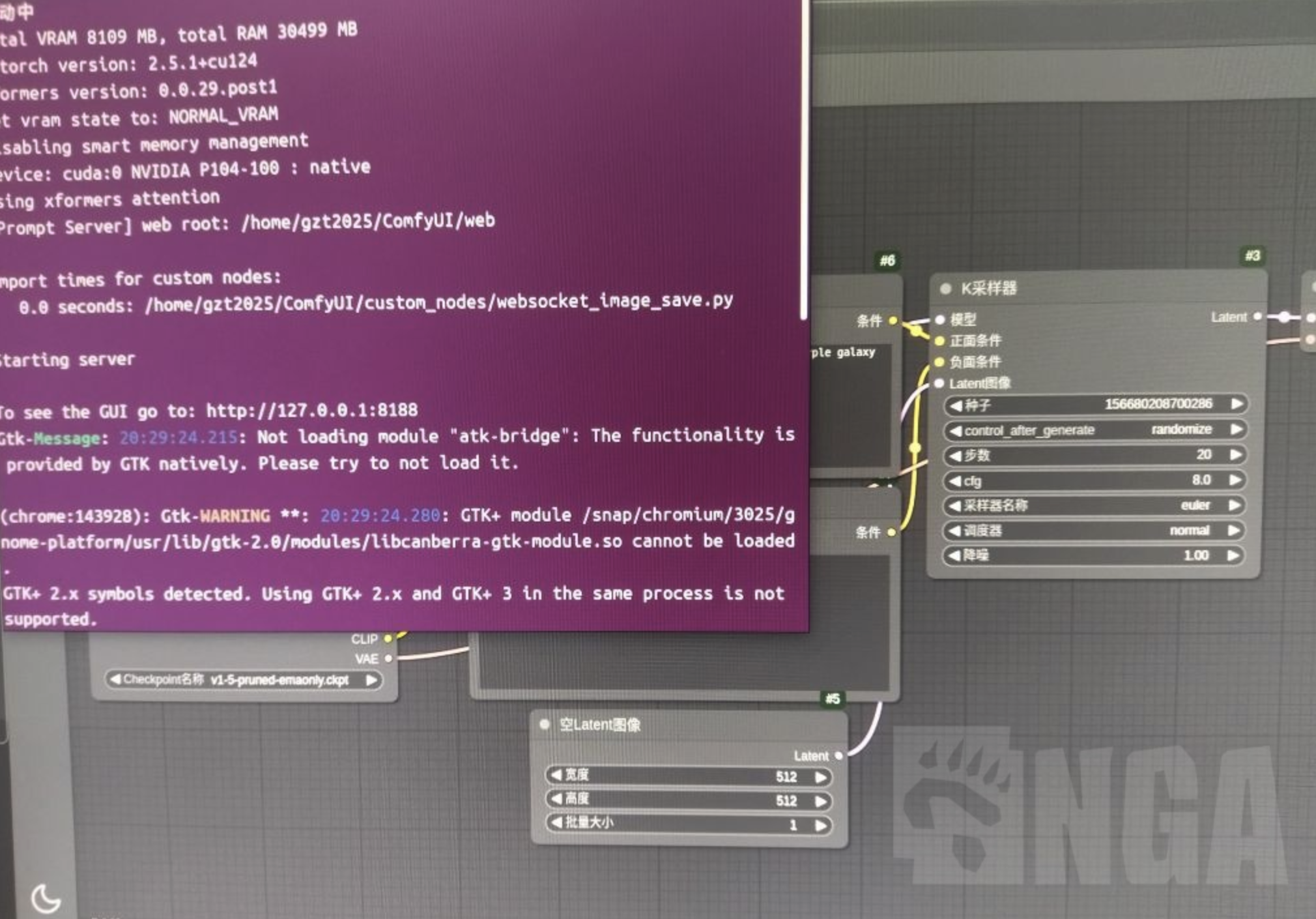Click the 高度 value 512

click(786, 800)
